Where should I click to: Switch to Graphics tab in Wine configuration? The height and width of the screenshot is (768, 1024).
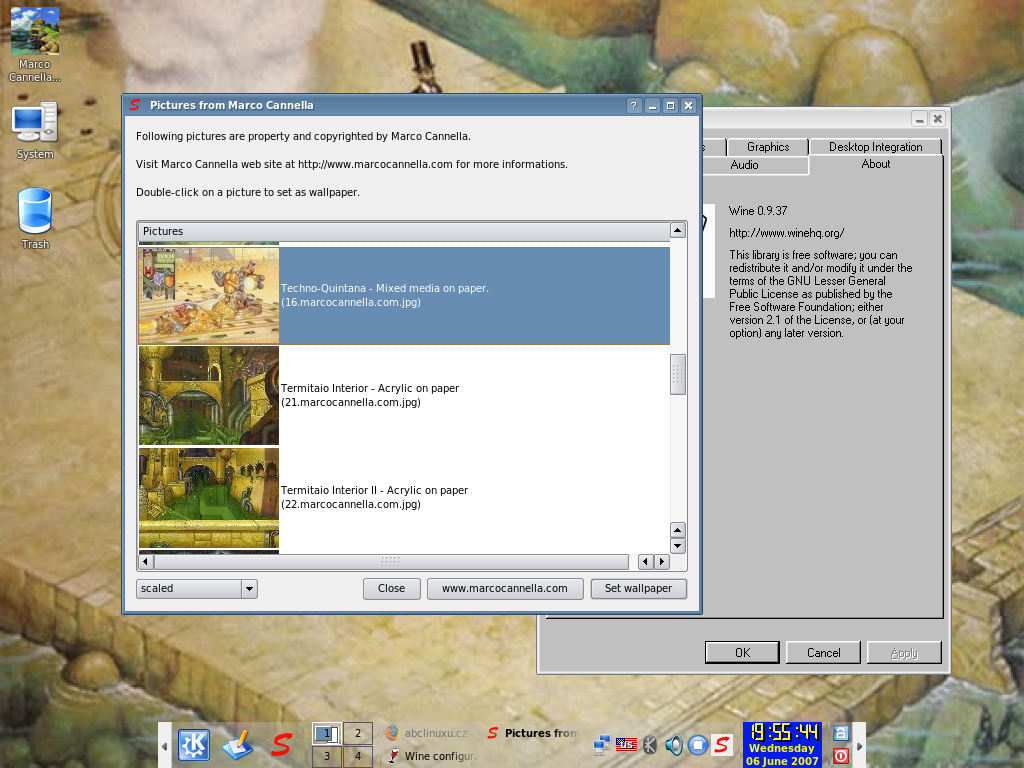(768, 147)
